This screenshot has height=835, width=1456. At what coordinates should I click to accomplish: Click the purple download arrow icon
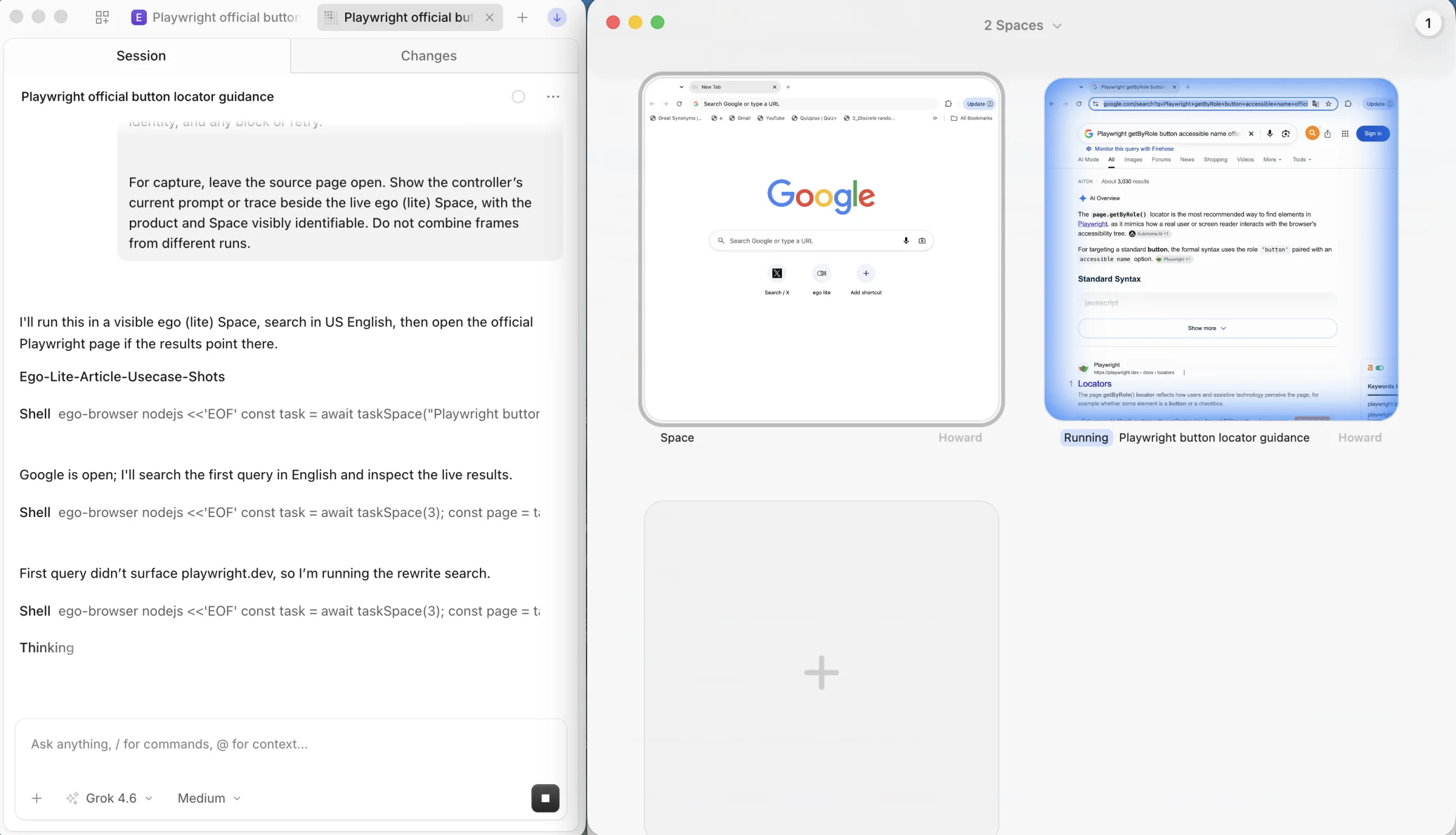(x=556, y=18)
